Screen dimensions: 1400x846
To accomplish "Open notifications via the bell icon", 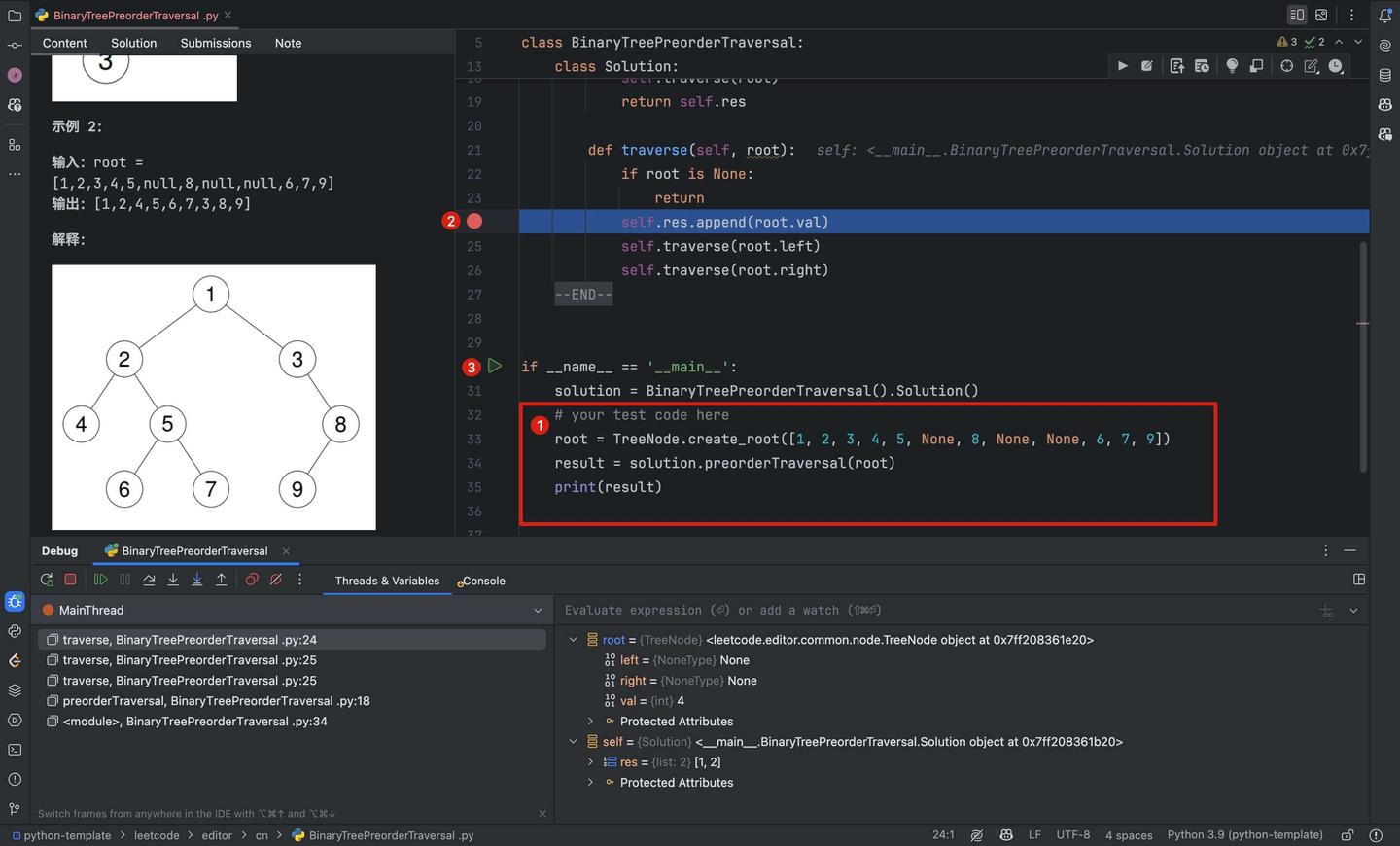I will coord(1384,14).
